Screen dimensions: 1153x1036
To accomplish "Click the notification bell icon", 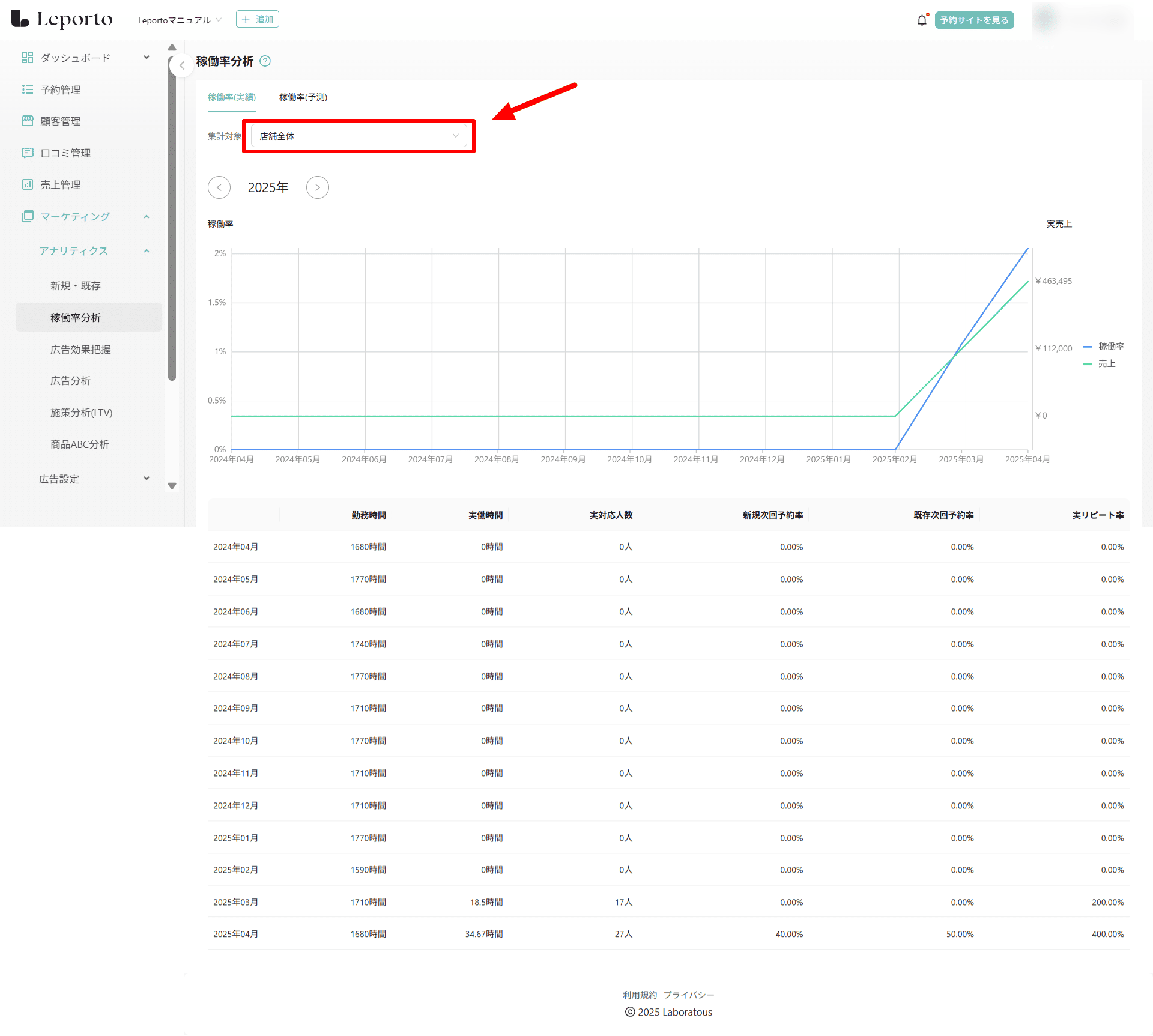I will click(922, 20).
